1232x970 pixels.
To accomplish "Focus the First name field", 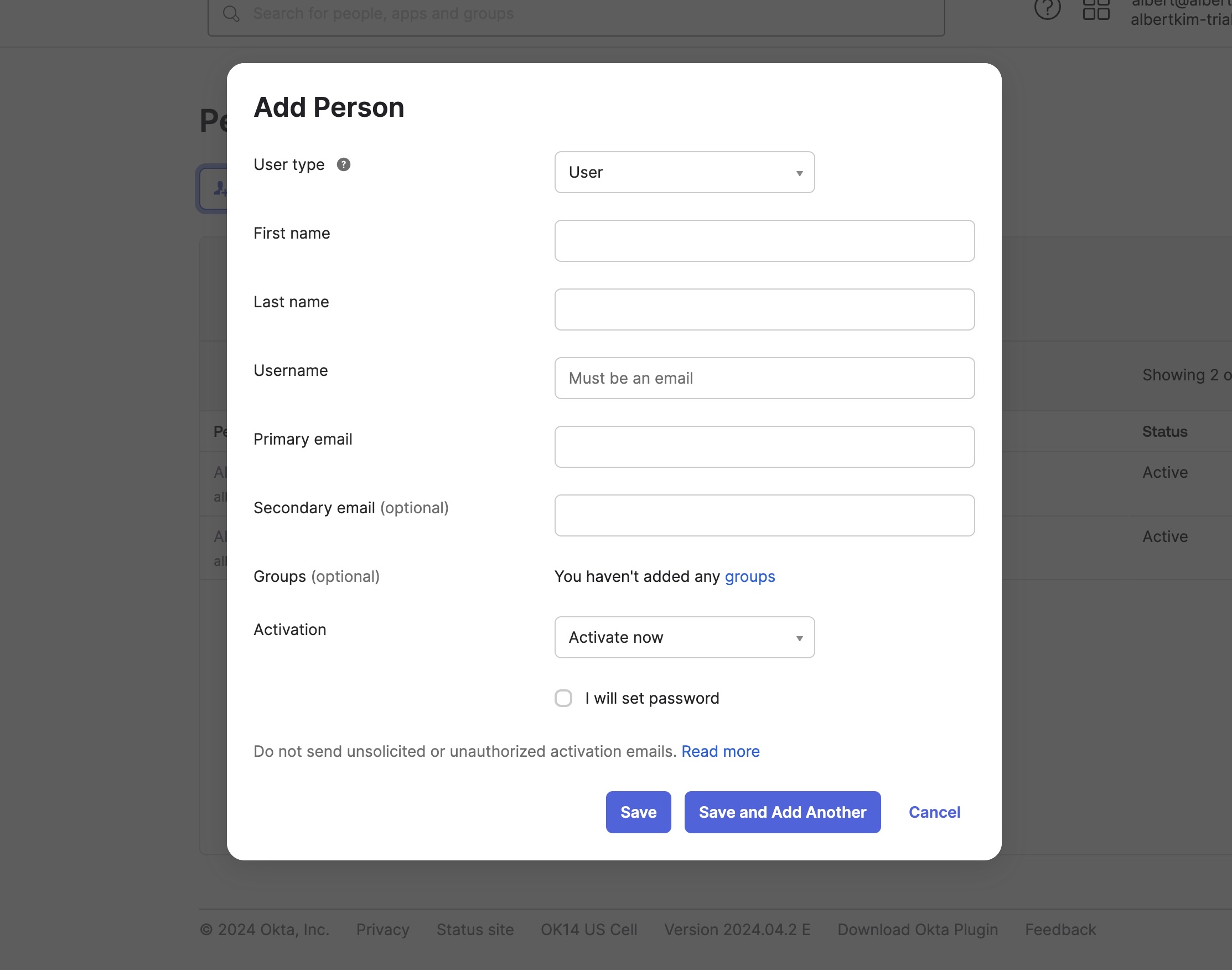I will pyautogui.click(x=764, y=241).
